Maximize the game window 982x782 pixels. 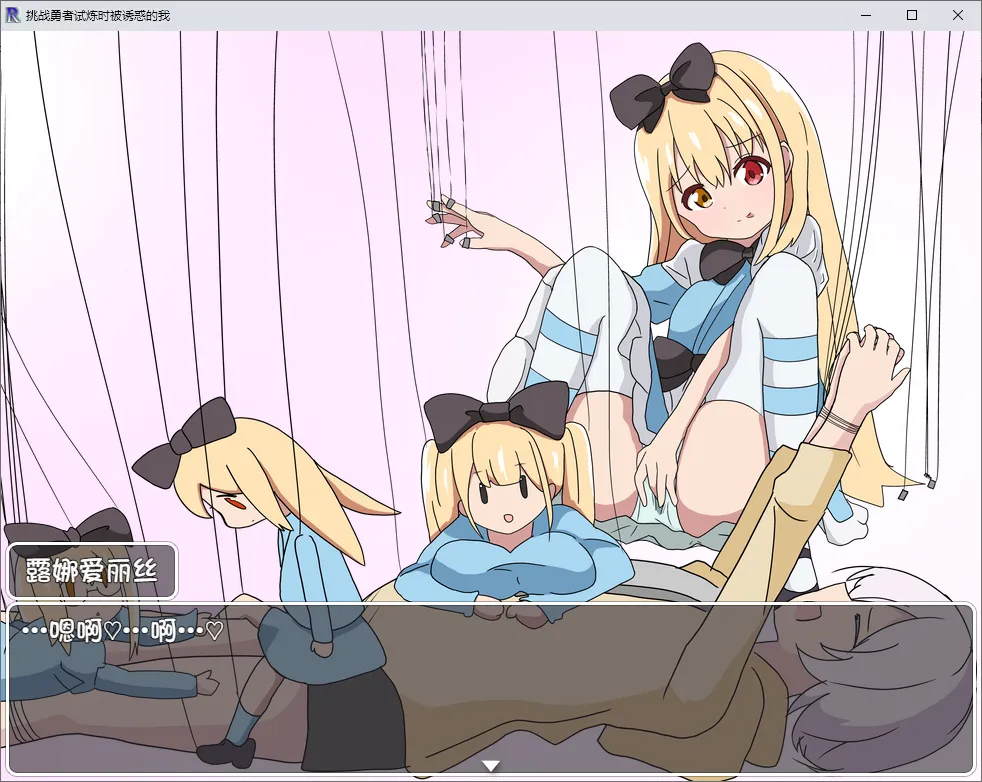pyautogui.click(x=911, y=15)
